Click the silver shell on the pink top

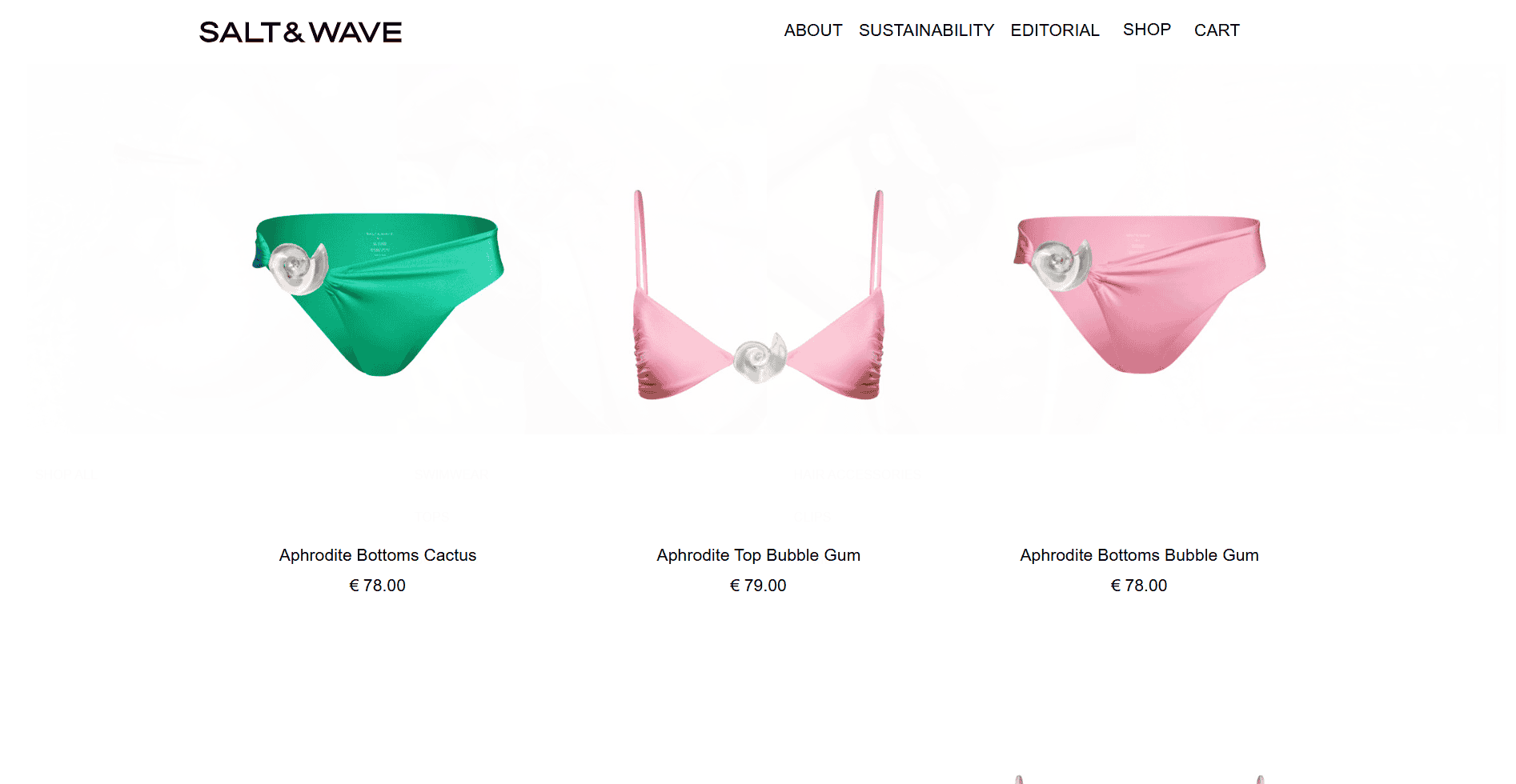[x=760, y=358]
